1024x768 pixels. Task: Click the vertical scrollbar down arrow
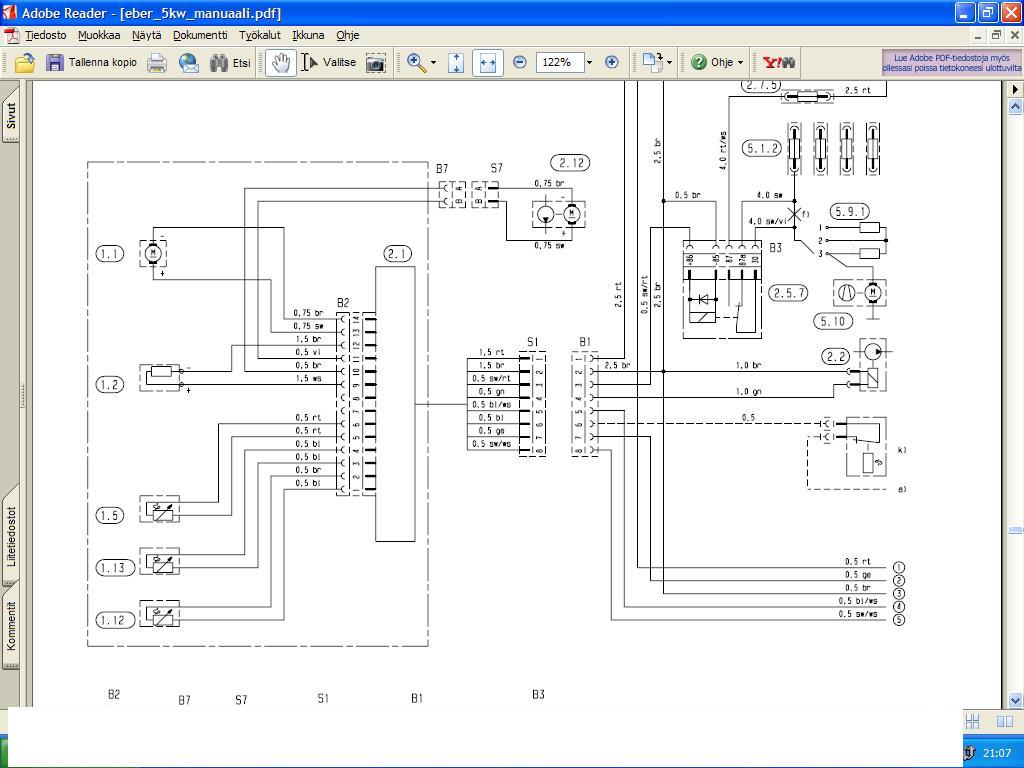(1015, 700)
